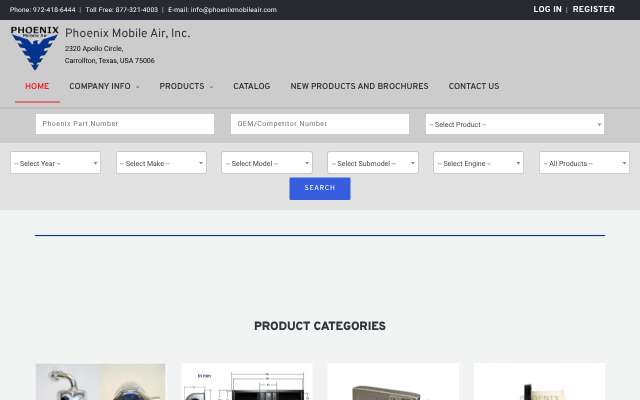Click the '2320 Apollo Circle,' address line

[x=94, y=49]
